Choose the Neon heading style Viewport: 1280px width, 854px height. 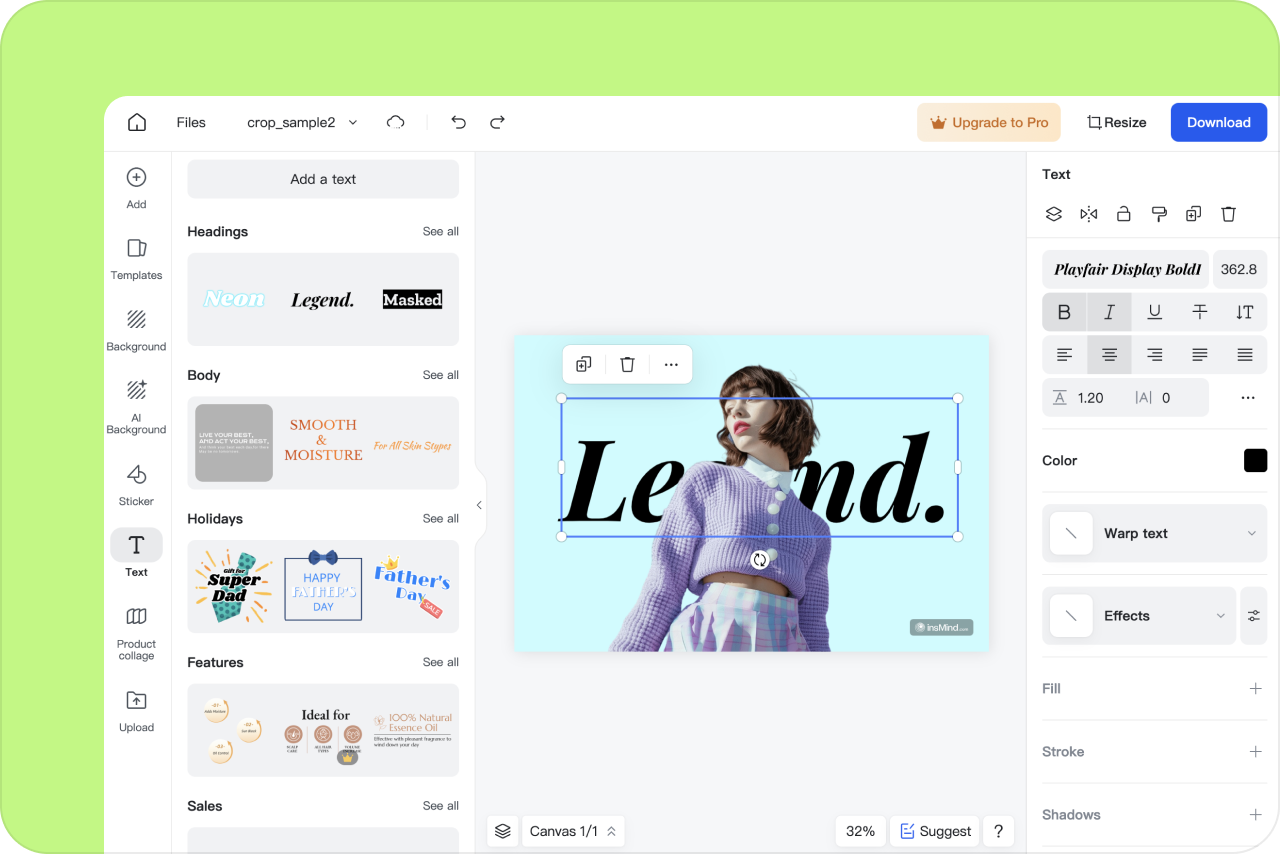[x=235, y=299]
